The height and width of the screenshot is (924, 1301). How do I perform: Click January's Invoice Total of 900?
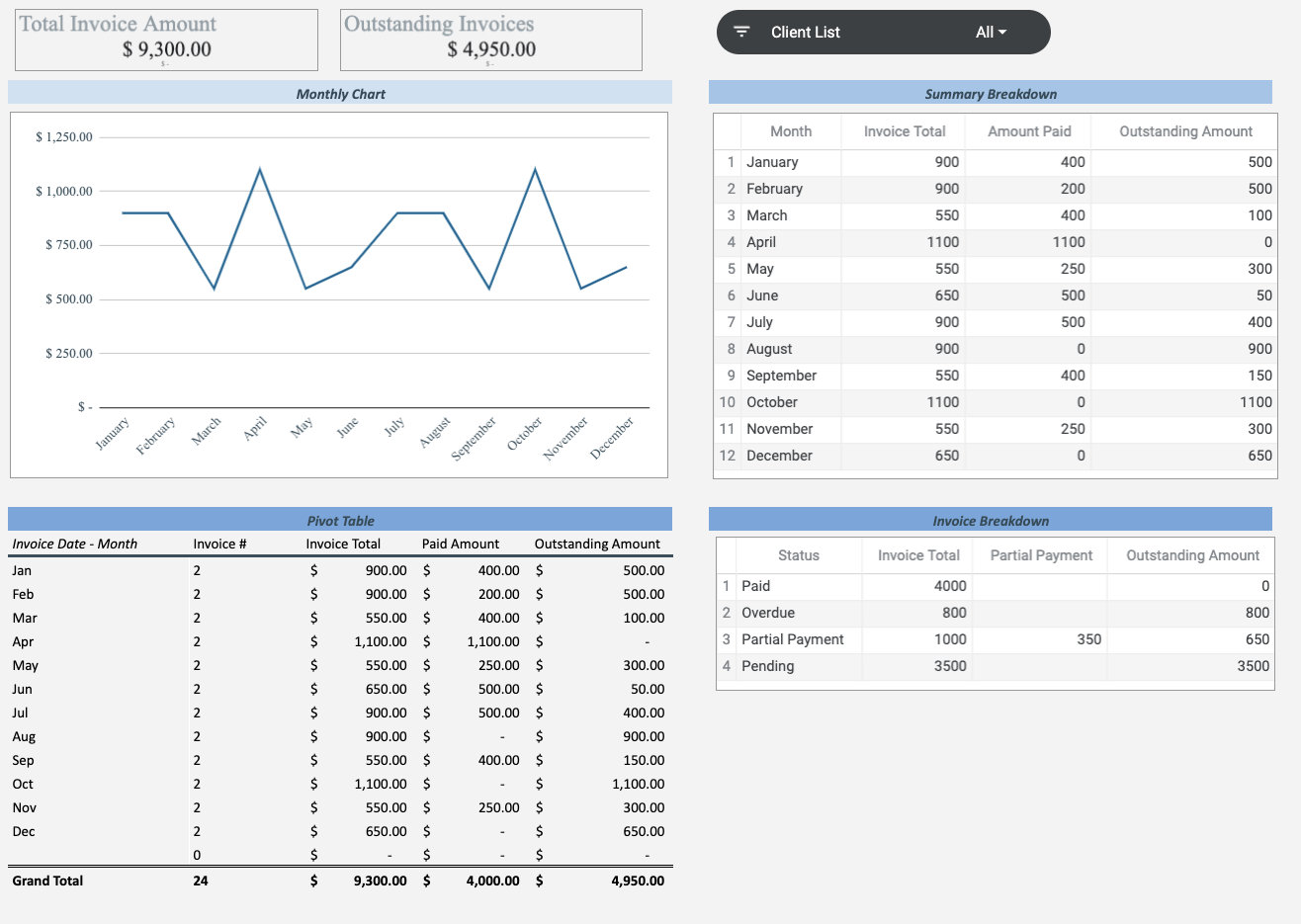point(944,161)
